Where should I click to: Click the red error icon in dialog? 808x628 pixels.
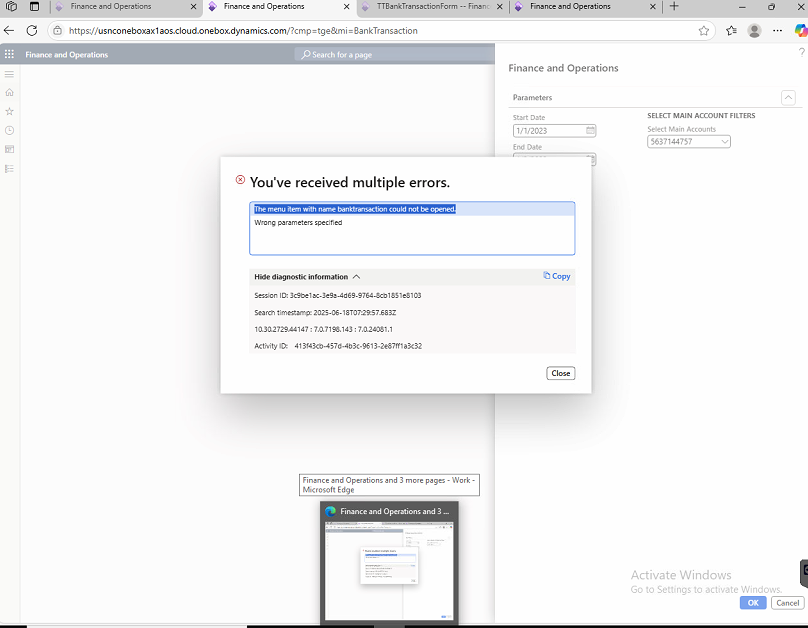click(x=240, y=179)
